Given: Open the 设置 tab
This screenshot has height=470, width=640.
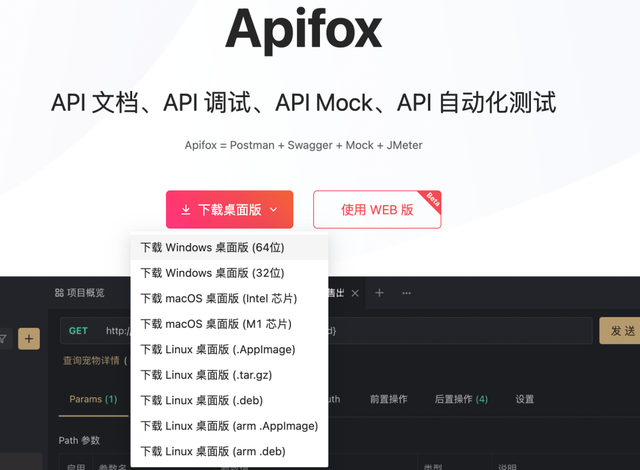Looking at the screenshot, I should pos(524,399).
